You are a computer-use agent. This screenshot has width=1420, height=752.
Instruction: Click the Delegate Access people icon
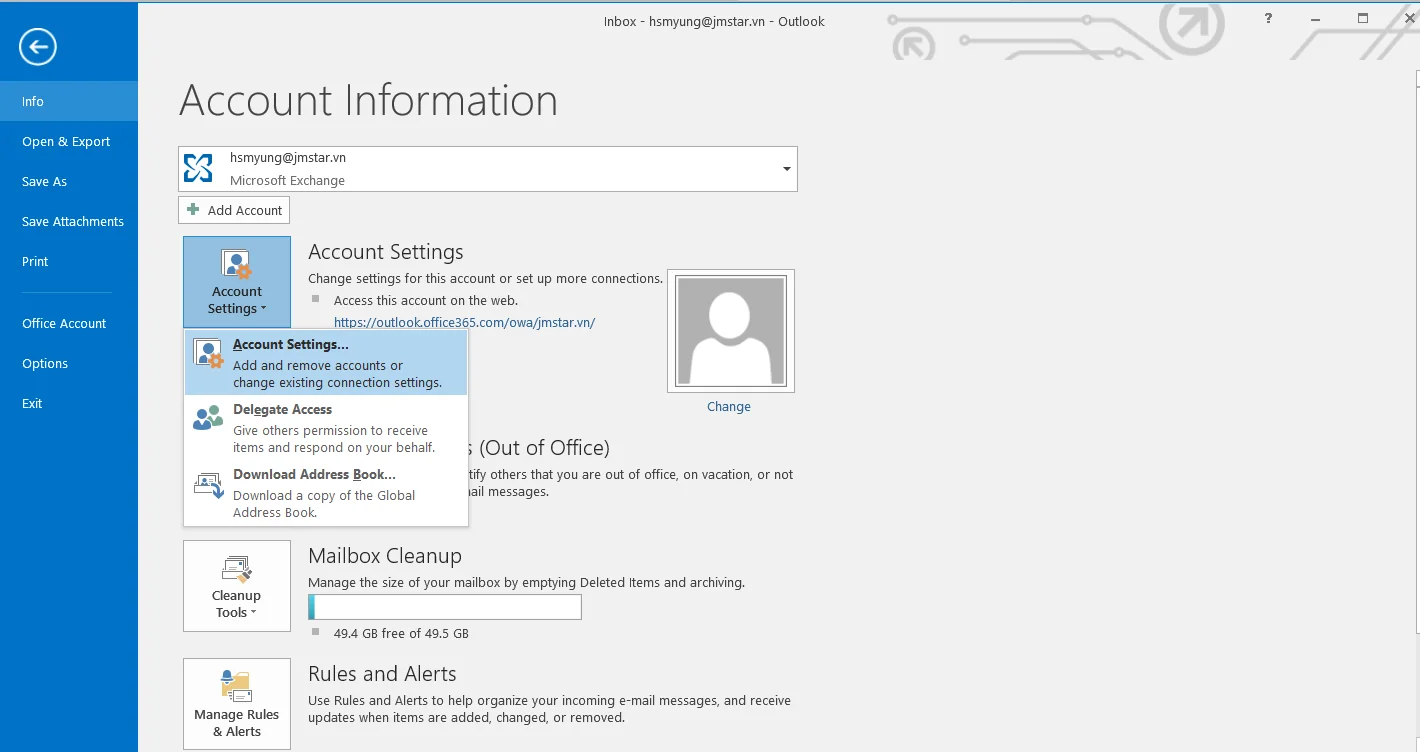(x=208, y=418)
